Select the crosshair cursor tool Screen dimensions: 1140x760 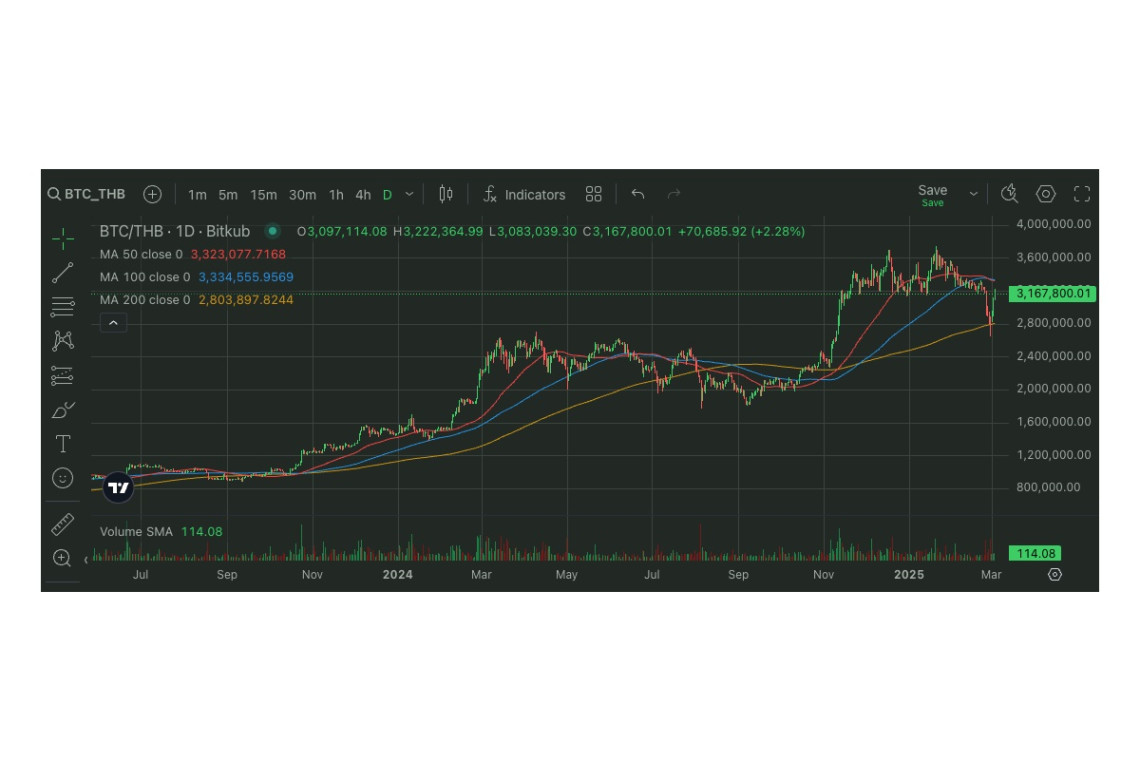[x=63, y=238]
